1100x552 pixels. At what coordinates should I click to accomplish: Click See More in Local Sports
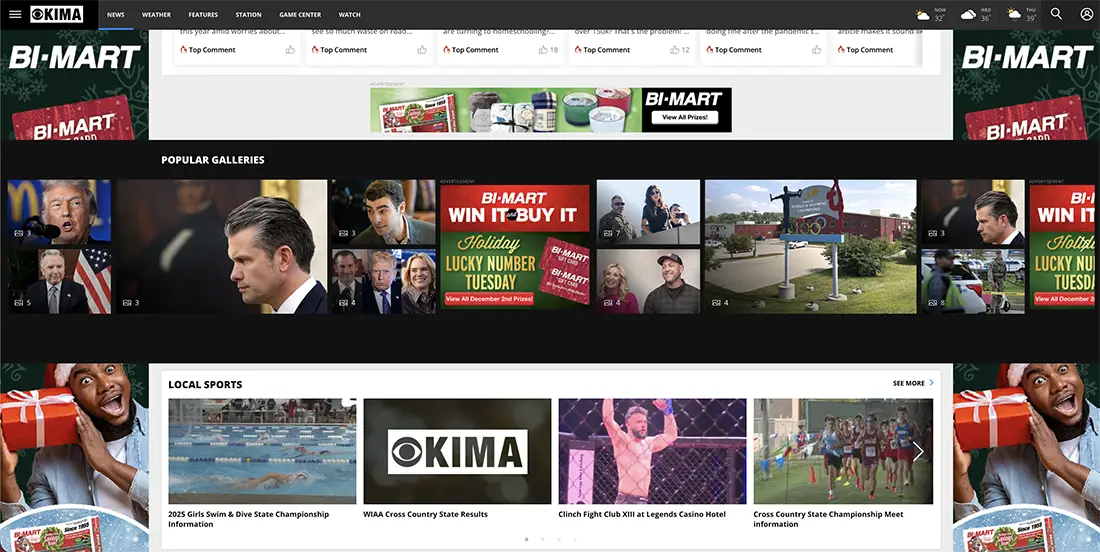(908, 383)
